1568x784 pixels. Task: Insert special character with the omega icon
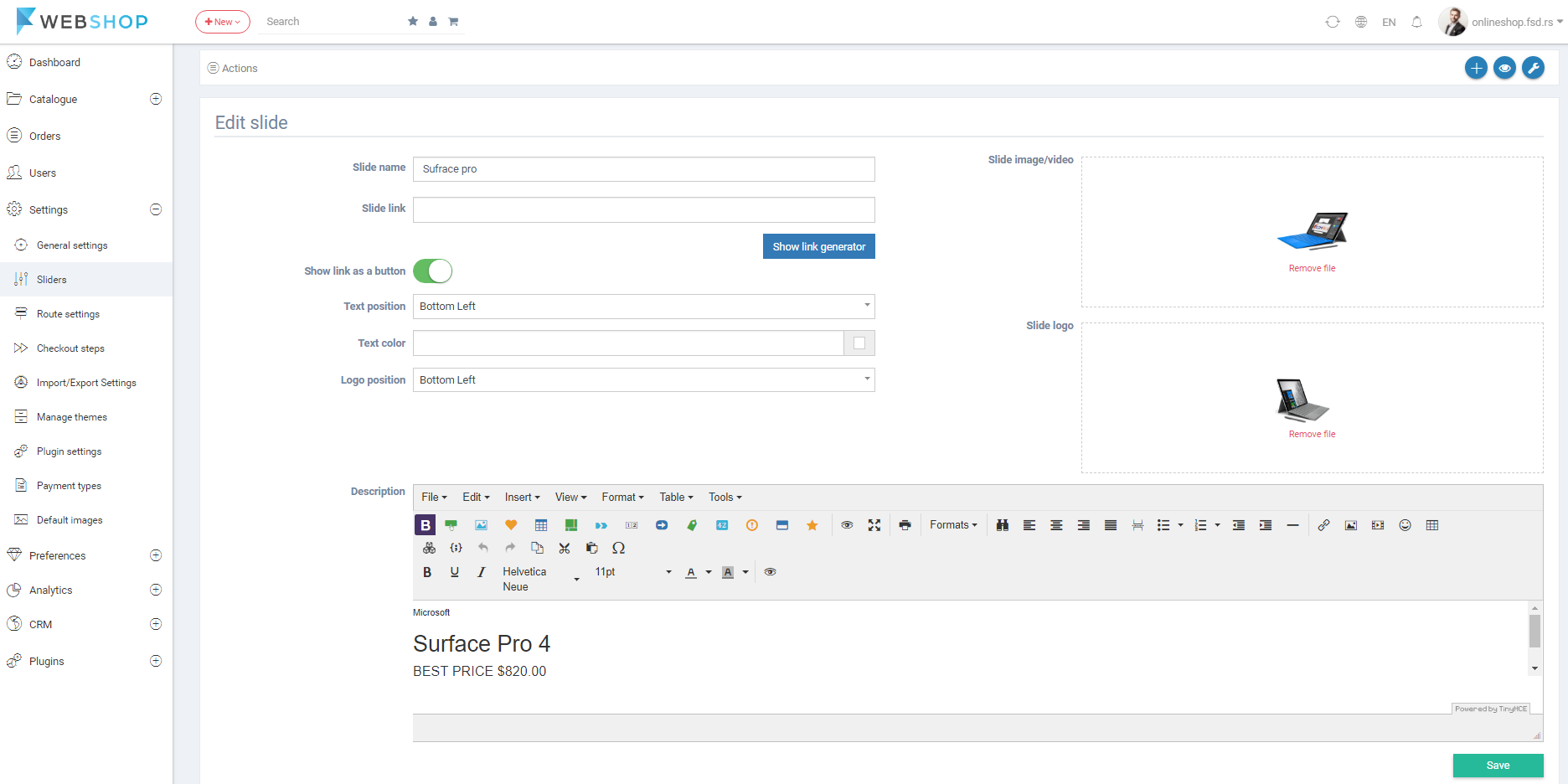click(x=619, y=548)
